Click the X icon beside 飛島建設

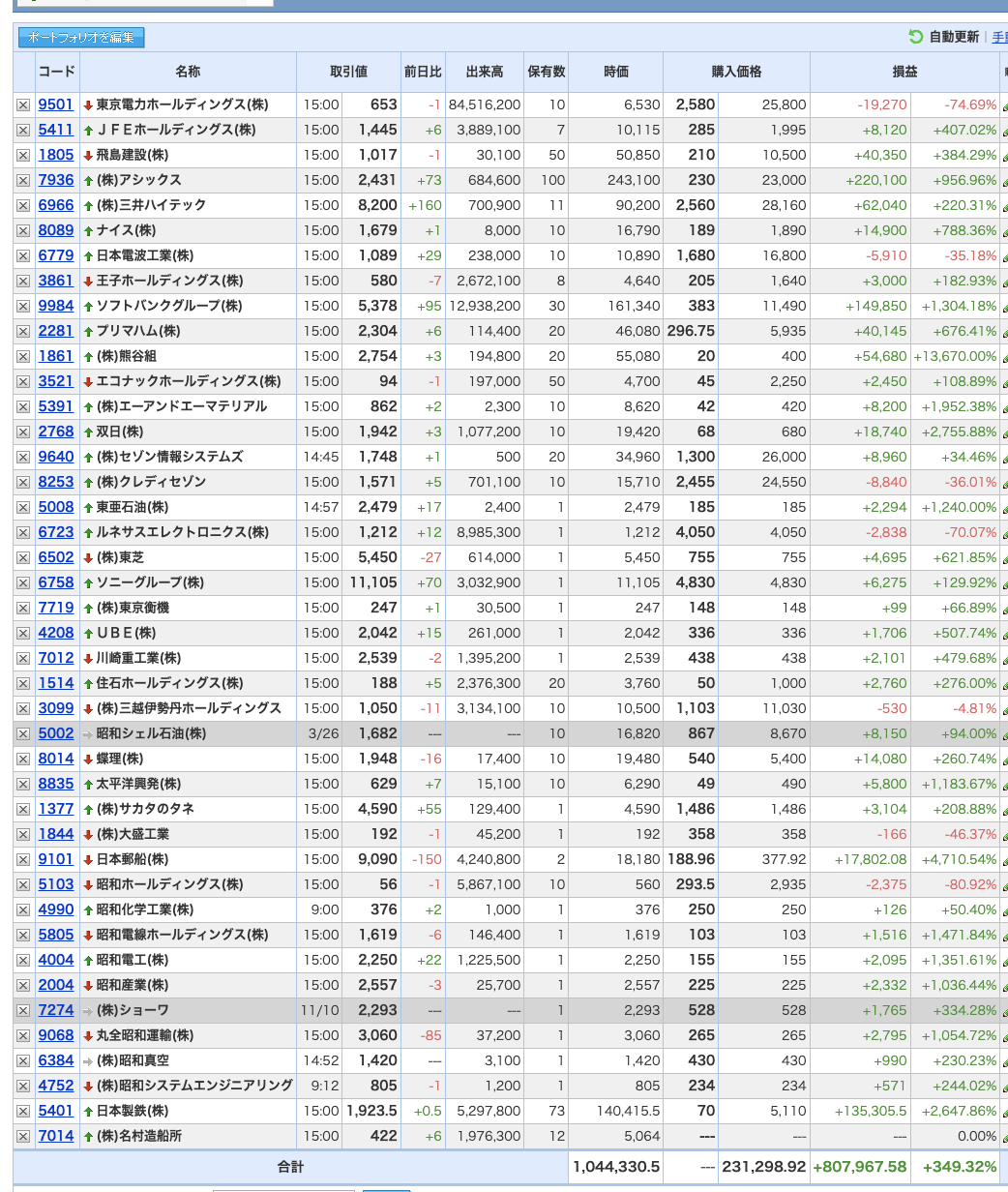pyautogui.click(x=23, y=155)
